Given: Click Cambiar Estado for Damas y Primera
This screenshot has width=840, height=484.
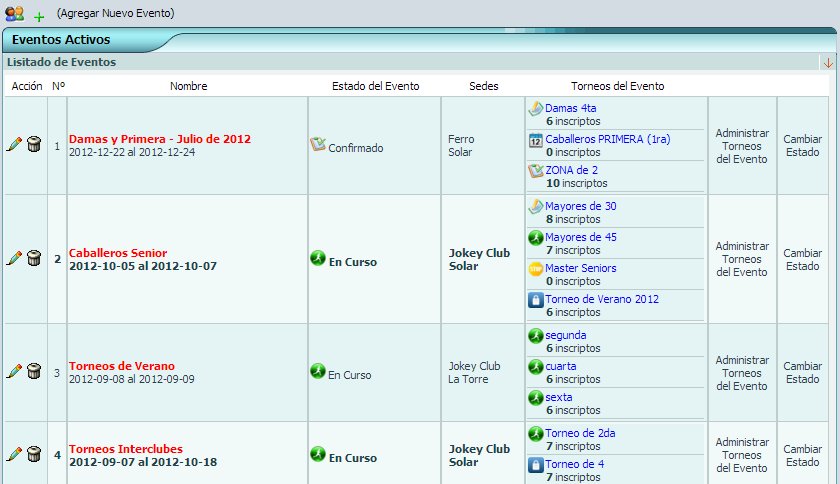Looking at the screenshot, I should point(802,146).
